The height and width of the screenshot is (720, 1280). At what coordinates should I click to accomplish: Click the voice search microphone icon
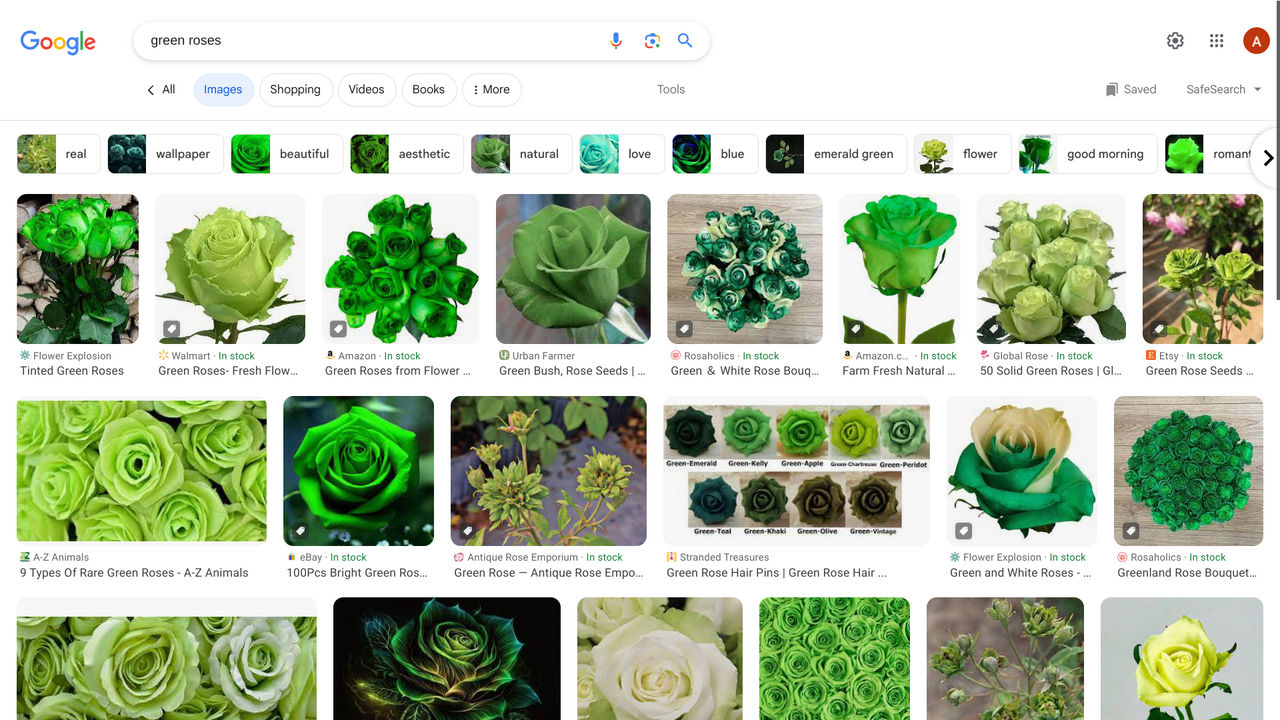click(616, 41)
